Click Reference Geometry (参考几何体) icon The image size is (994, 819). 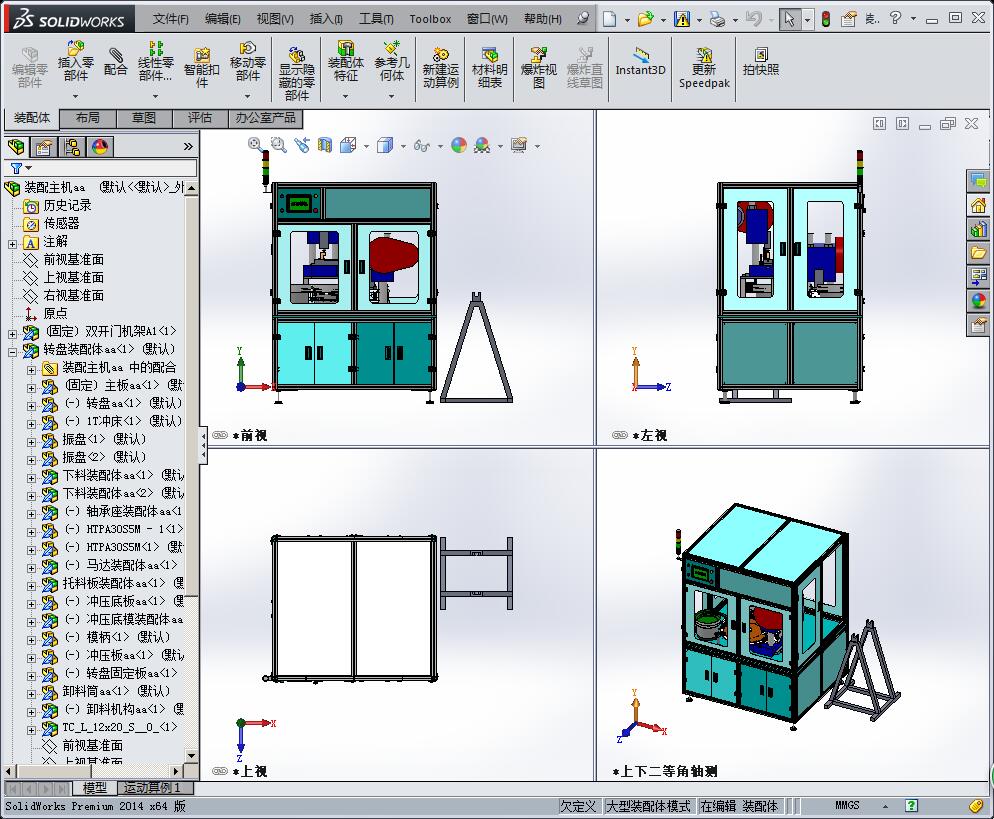392,61
